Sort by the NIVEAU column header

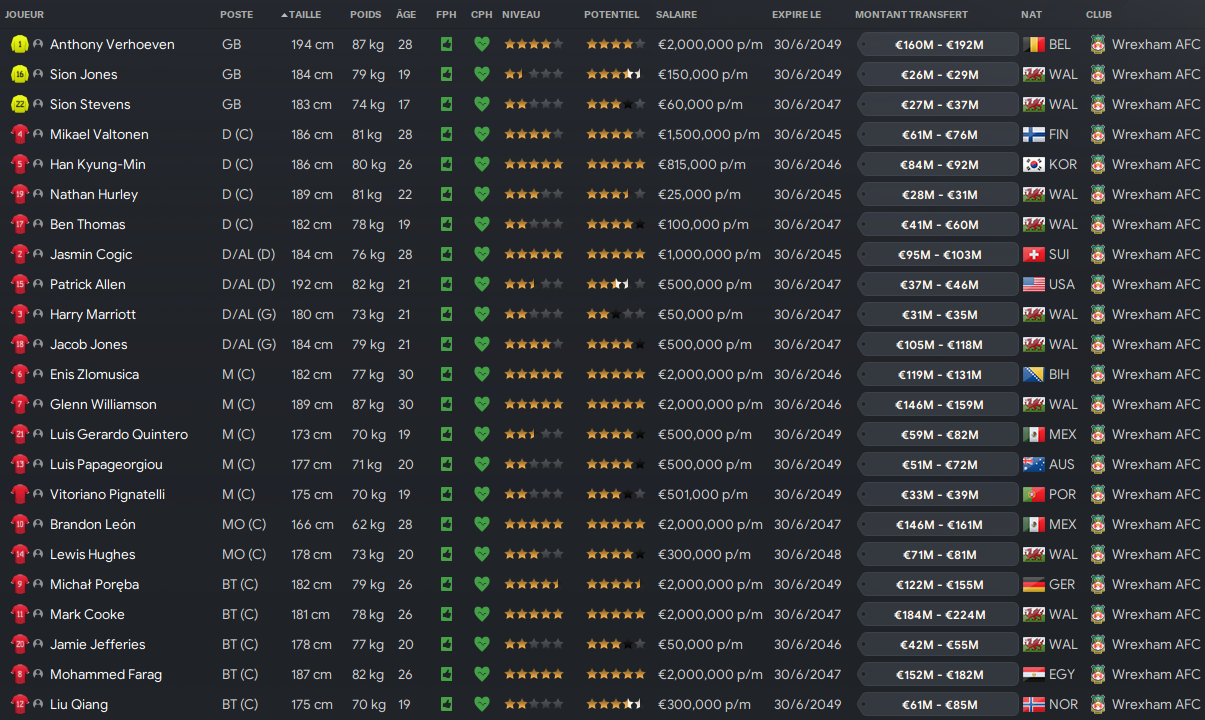(x=521, y=15)
